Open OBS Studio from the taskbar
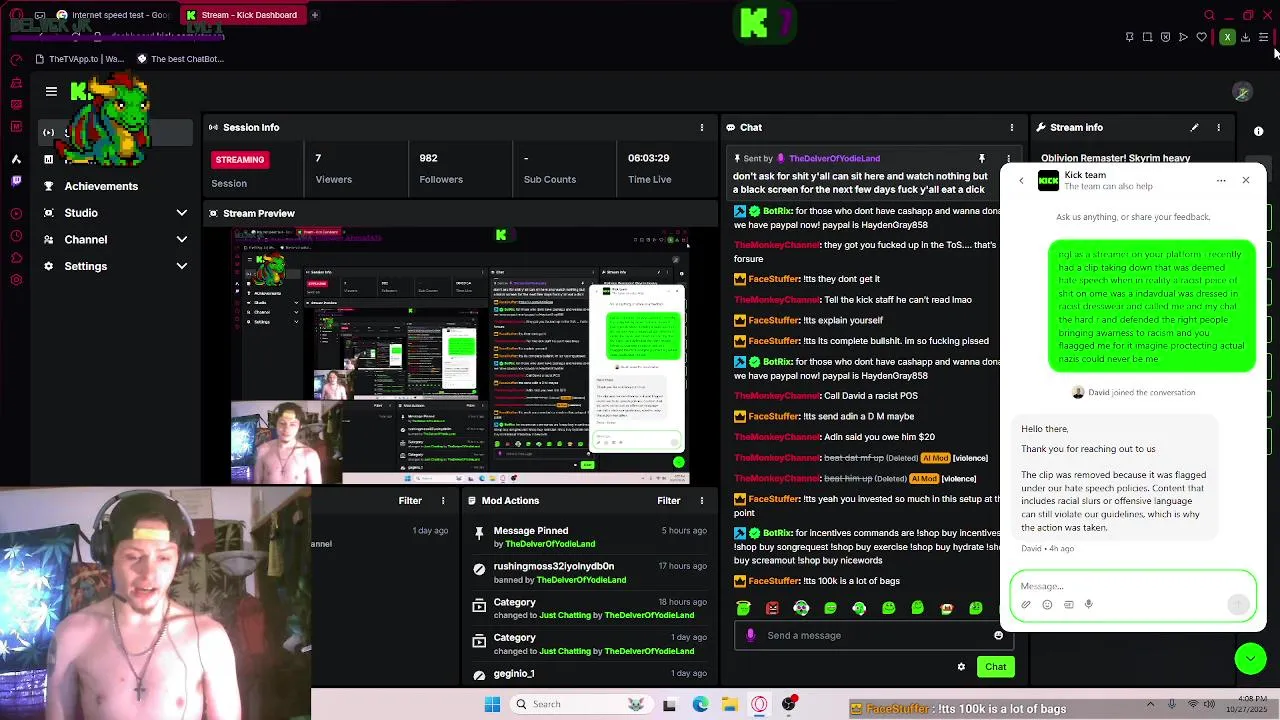The image size is (1280, 720). click(x=789, y=704)
